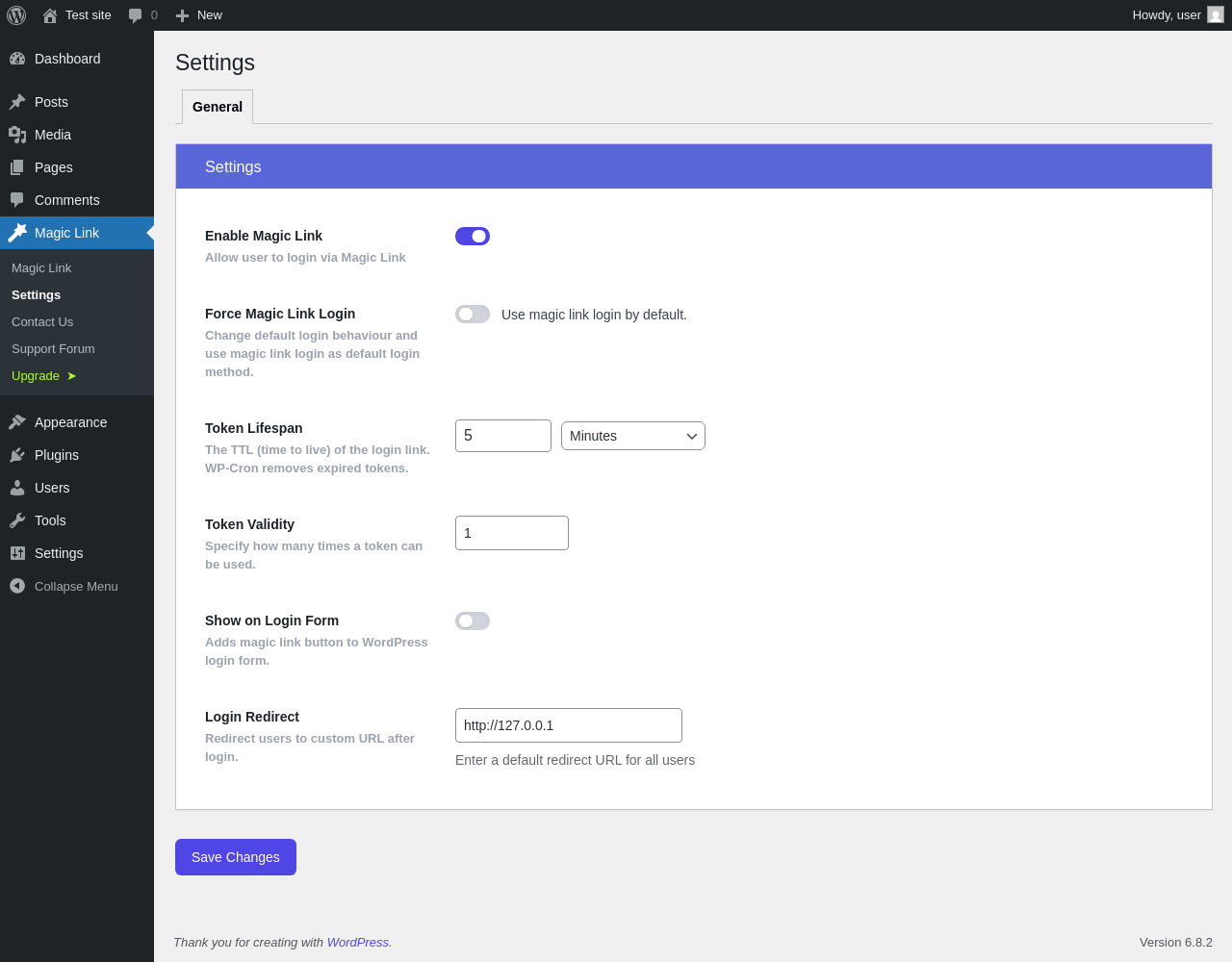Click the Plugins plug icon
Viewport: 1232px width, 962px height.
[17, 455]
